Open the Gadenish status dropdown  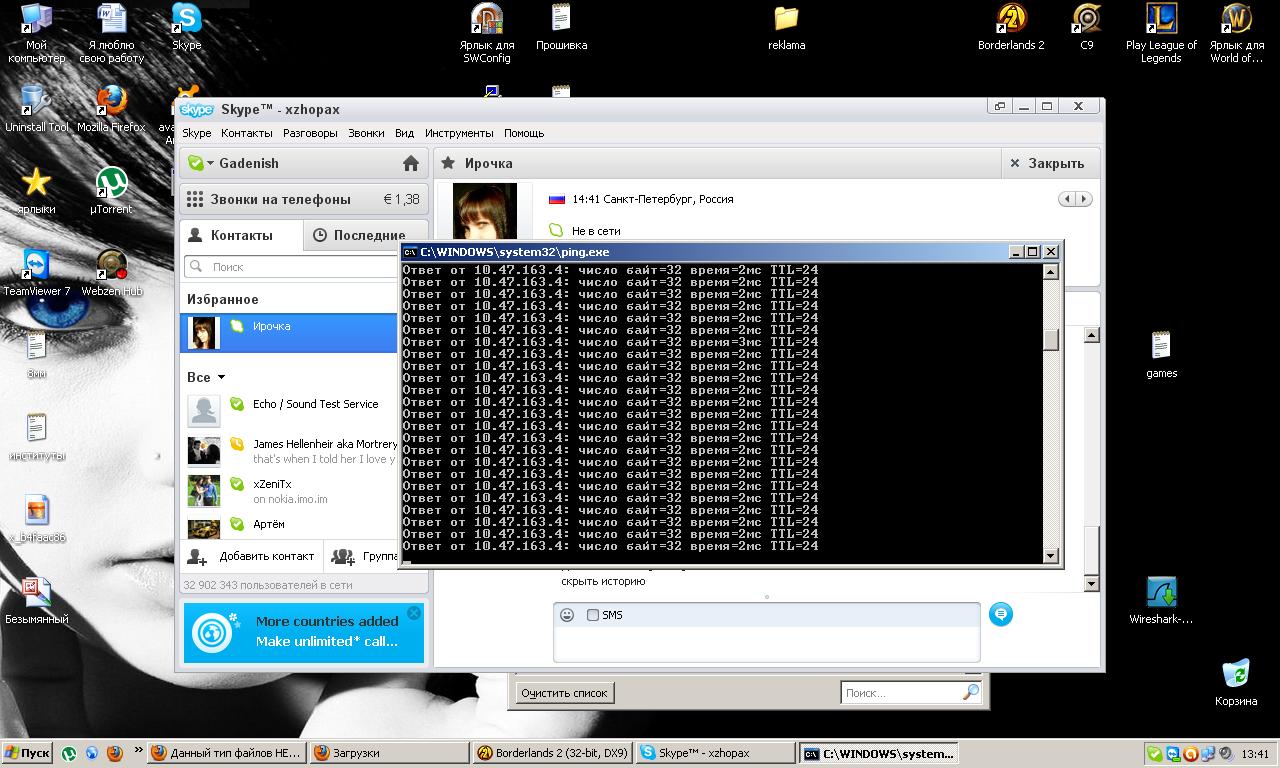(210, 163)
